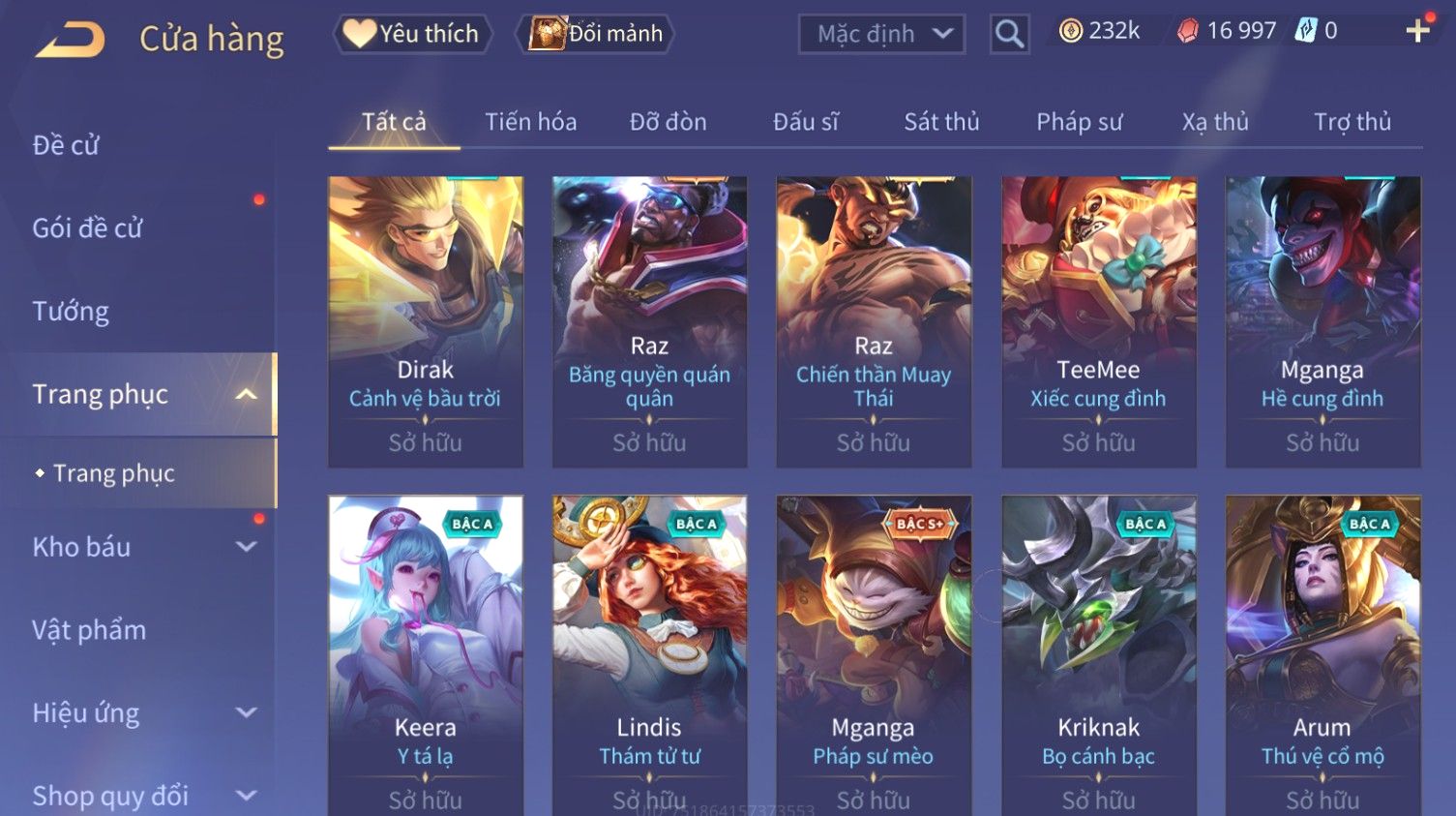This screenshot has width=1456, height=816.
Task: Click the gold coin 232k icon
Action: [x=1070, y=31]
